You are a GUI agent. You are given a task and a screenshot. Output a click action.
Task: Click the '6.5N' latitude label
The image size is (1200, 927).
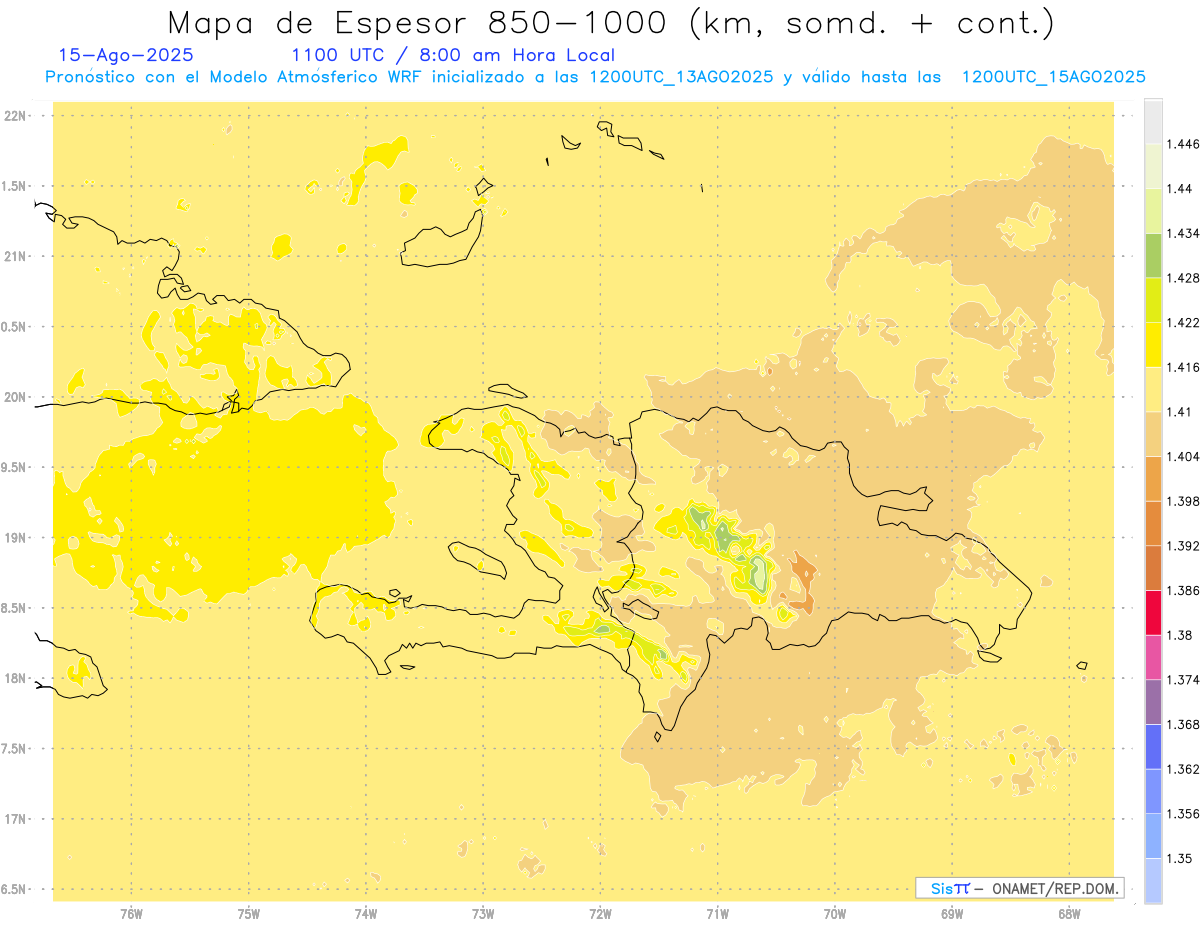point(14,889)
